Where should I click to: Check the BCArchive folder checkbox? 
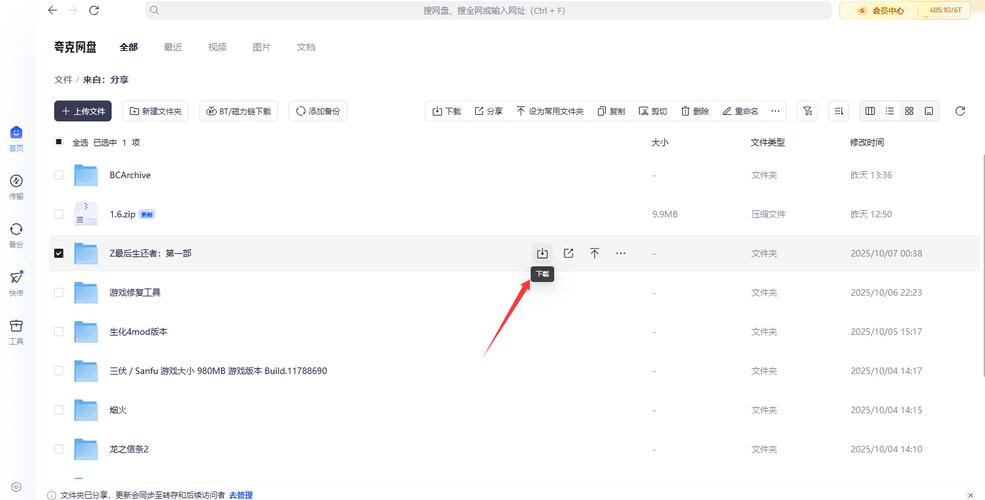pyautogui.click(x=58, y=175)
